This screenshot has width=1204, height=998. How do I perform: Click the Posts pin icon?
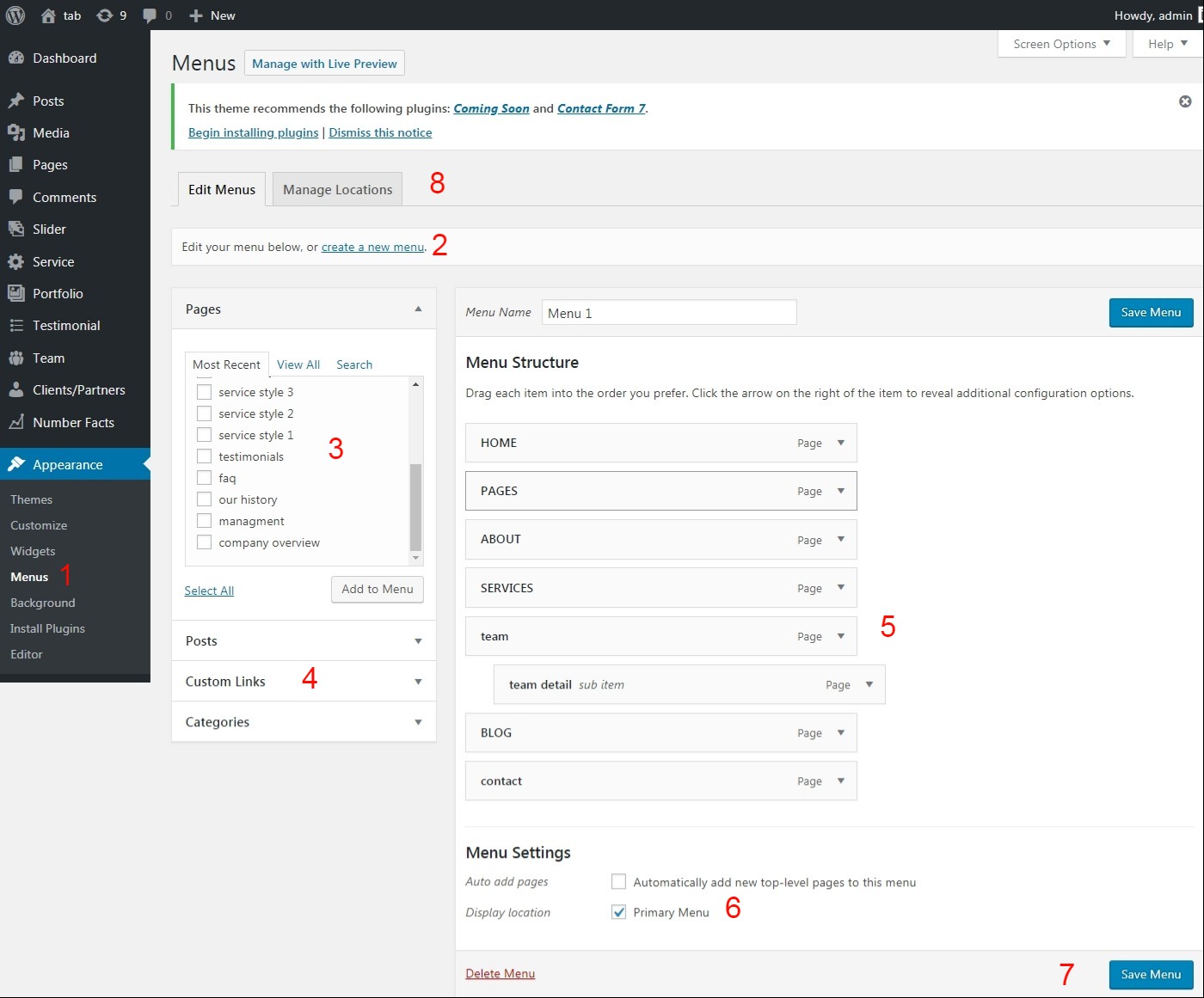pyautogui.click(x=15, y=101)
